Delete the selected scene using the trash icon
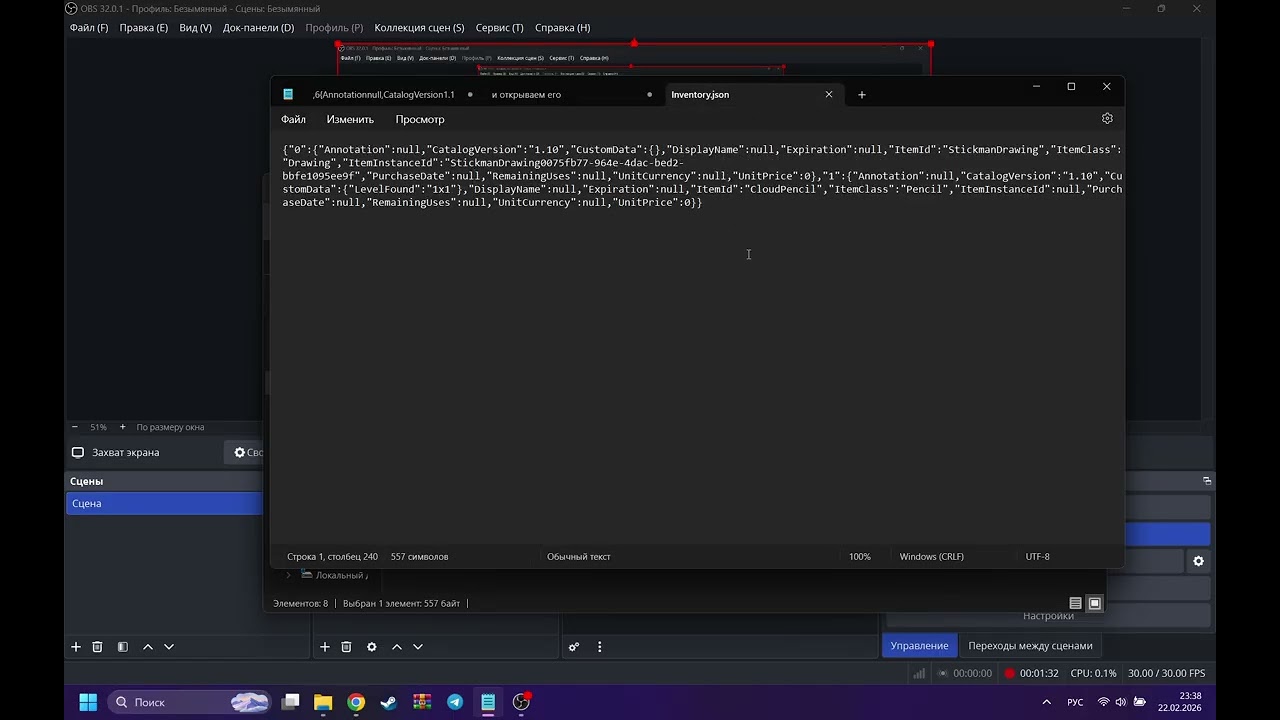Image resolution: width=1280 pixels, height=720 pixels. click(x=97, y=647)
